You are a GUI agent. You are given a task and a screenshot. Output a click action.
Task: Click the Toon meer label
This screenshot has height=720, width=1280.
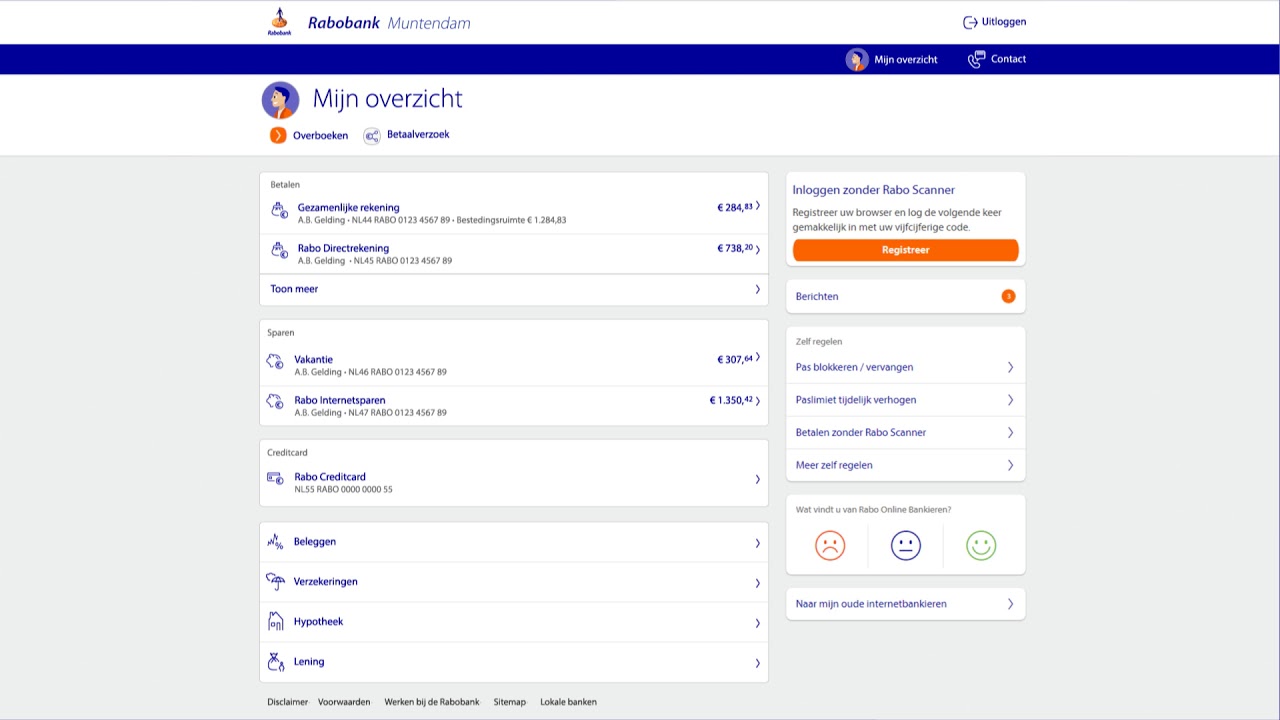[294, 289]
